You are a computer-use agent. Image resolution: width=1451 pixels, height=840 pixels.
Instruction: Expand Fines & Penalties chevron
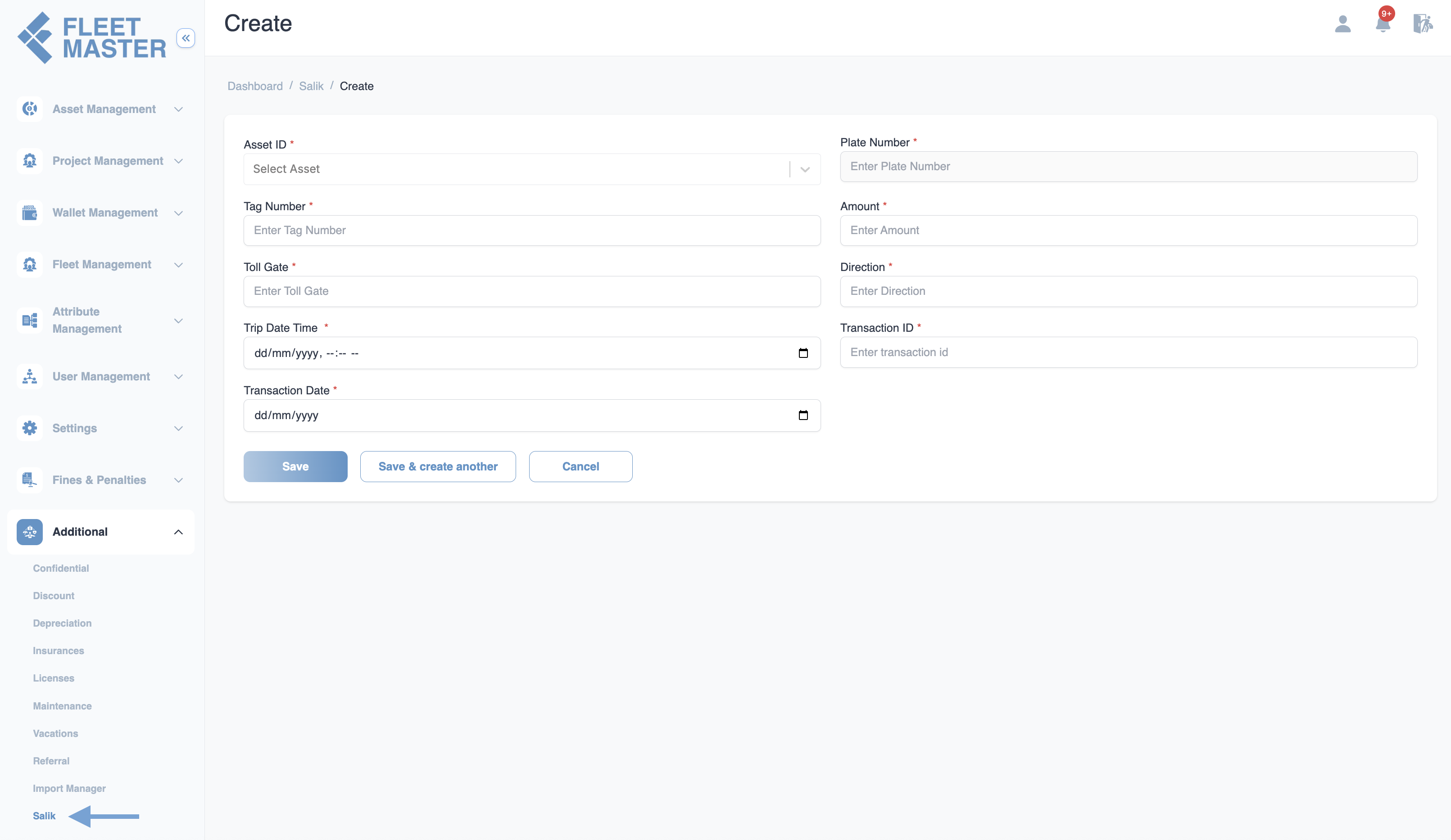click(x=178, y=480)
